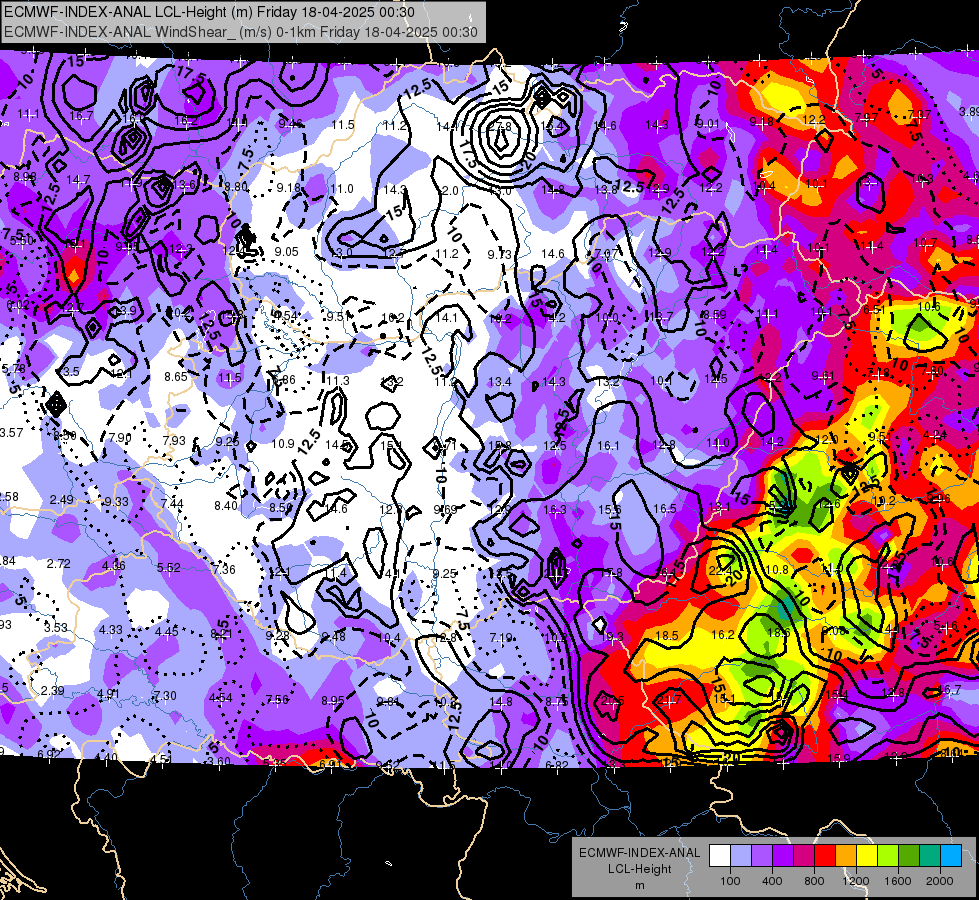Click the map value '7.93'

coord(174,440)
